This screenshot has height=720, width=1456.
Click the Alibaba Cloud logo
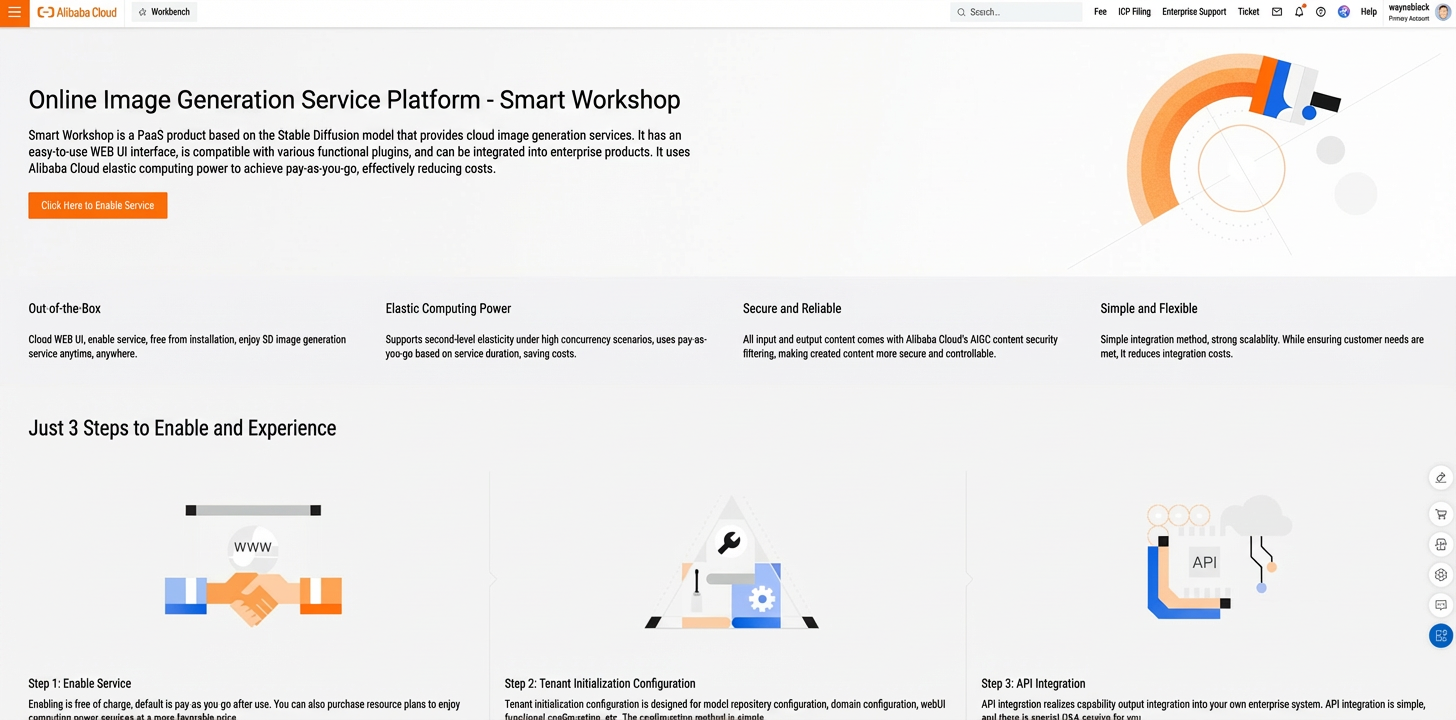coord(77,13)
